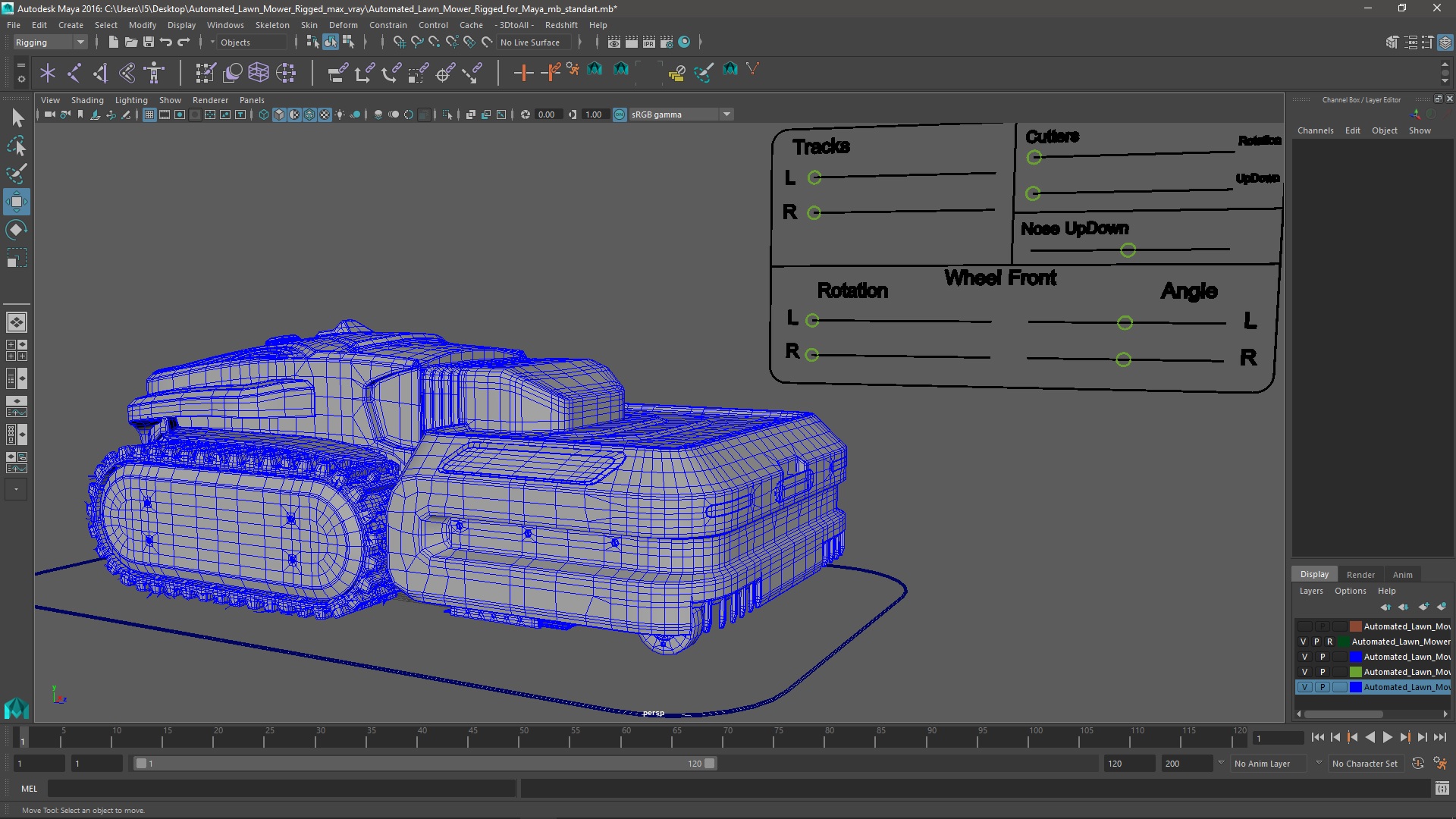The height and width of the screenshot is (819, 1456).
Task: Select the Create IK Handle tool
Action: click(101, 73)
